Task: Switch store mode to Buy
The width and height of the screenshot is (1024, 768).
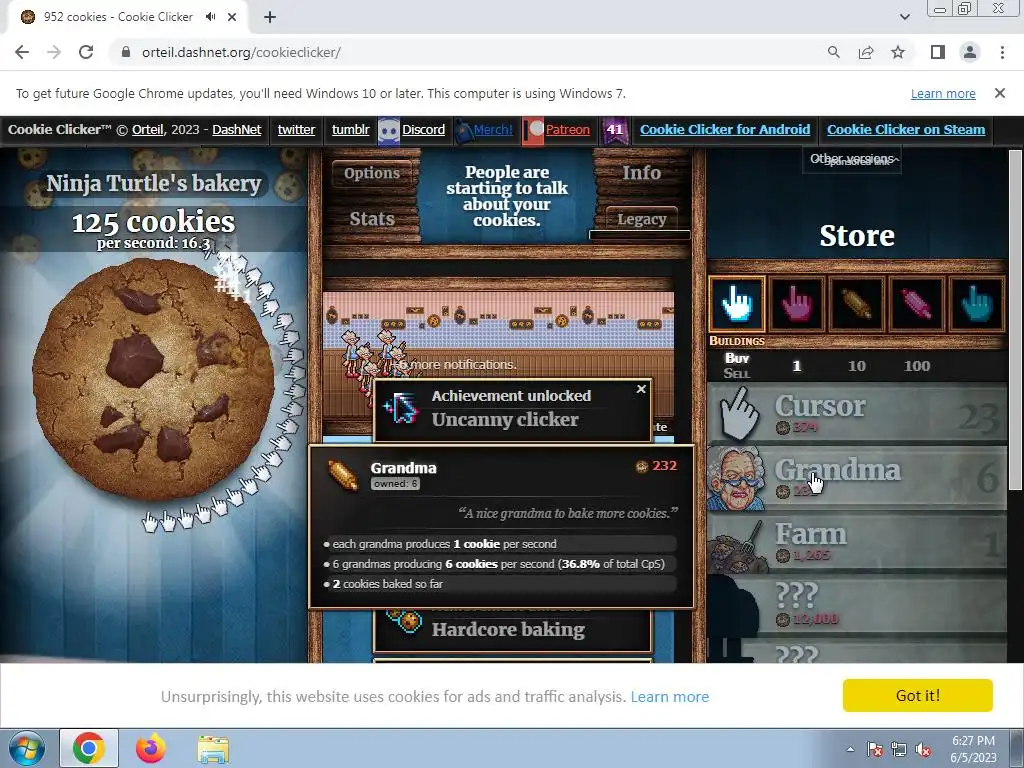Action: 737,358
